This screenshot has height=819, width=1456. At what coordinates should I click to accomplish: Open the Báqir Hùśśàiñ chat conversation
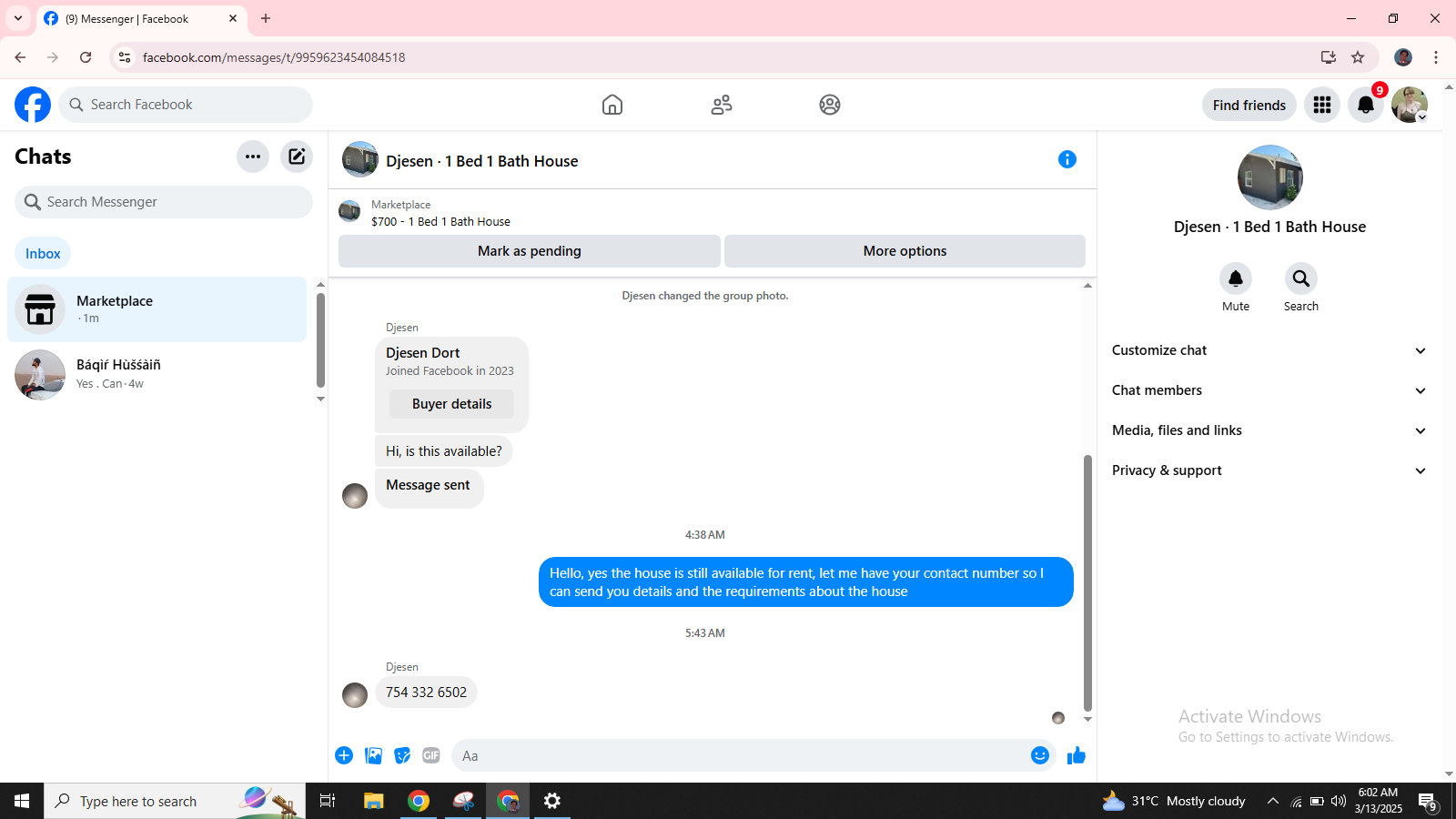157,374
